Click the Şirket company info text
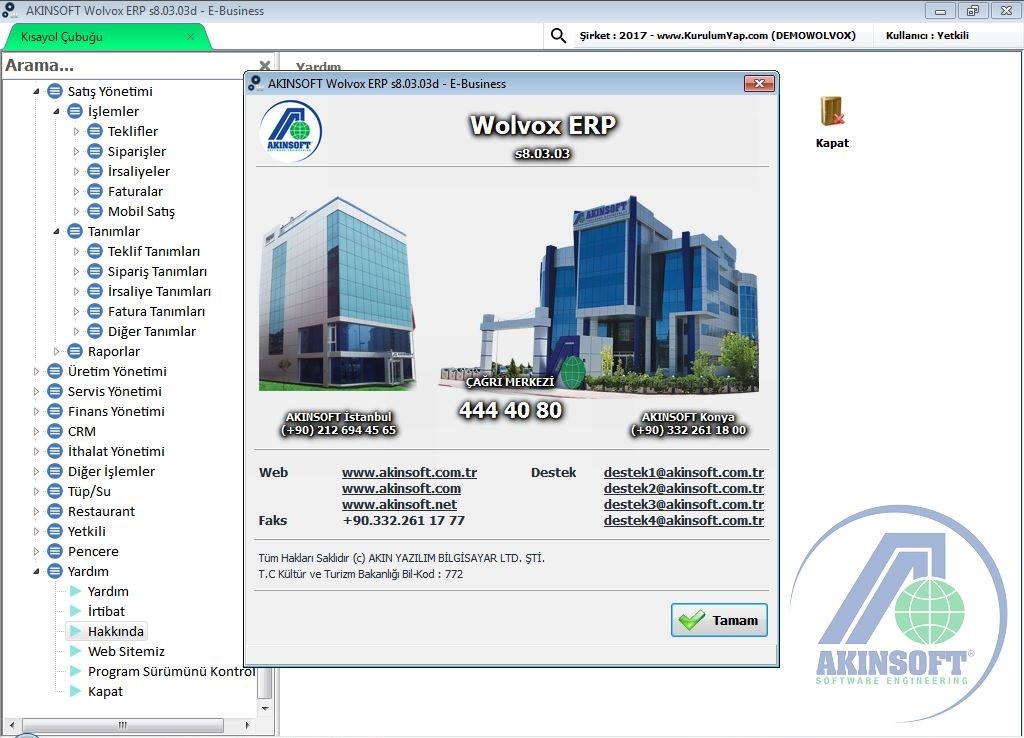Image resolution: width=1024 pixels, height=738 pixels. [718, 35]
